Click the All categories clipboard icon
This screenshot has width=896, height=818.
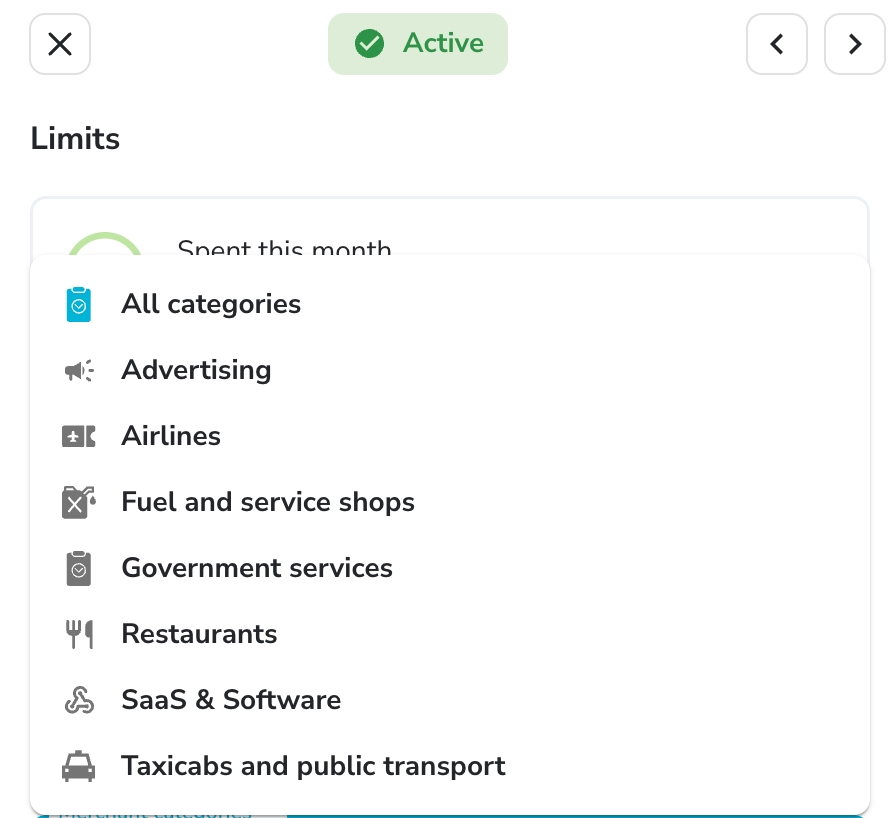coord(79,304)
